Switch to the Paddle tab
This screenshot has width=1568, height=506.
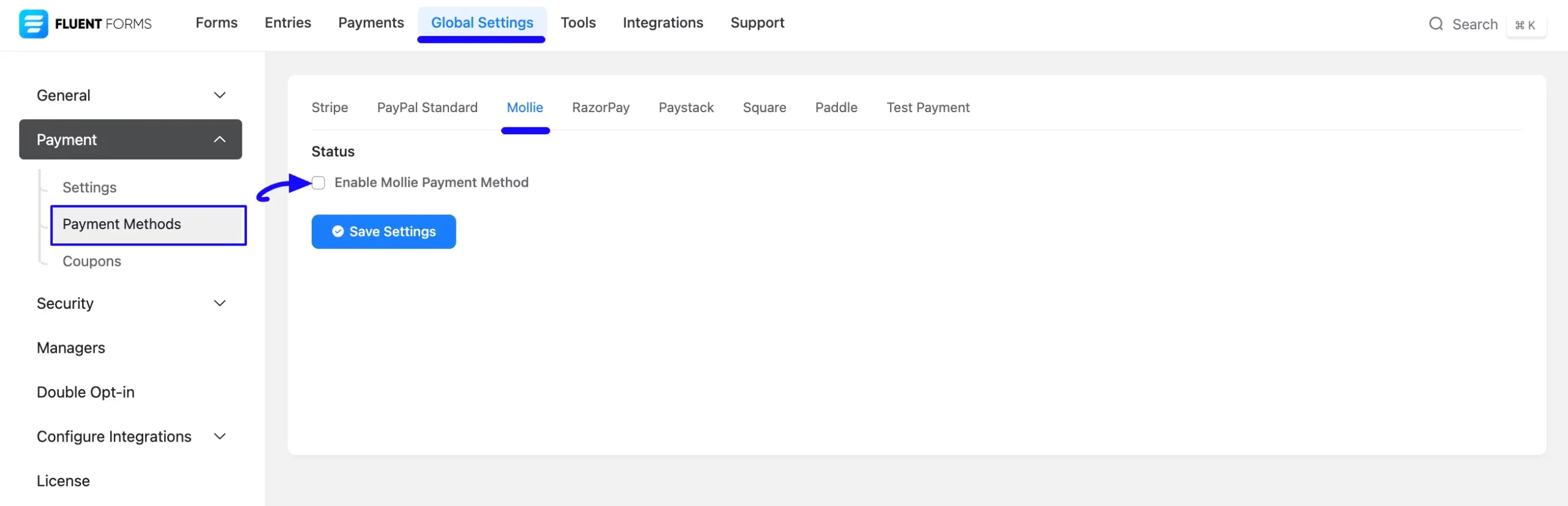(836, 108)
